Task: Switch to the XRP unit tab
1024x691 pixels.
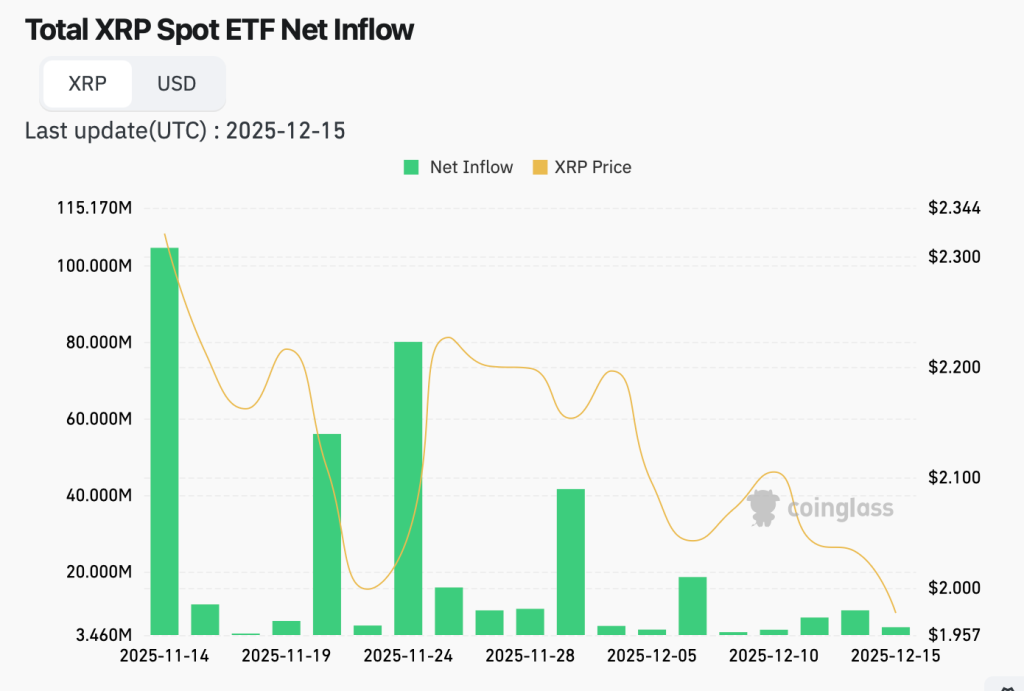Action: (x=87, y=83)
